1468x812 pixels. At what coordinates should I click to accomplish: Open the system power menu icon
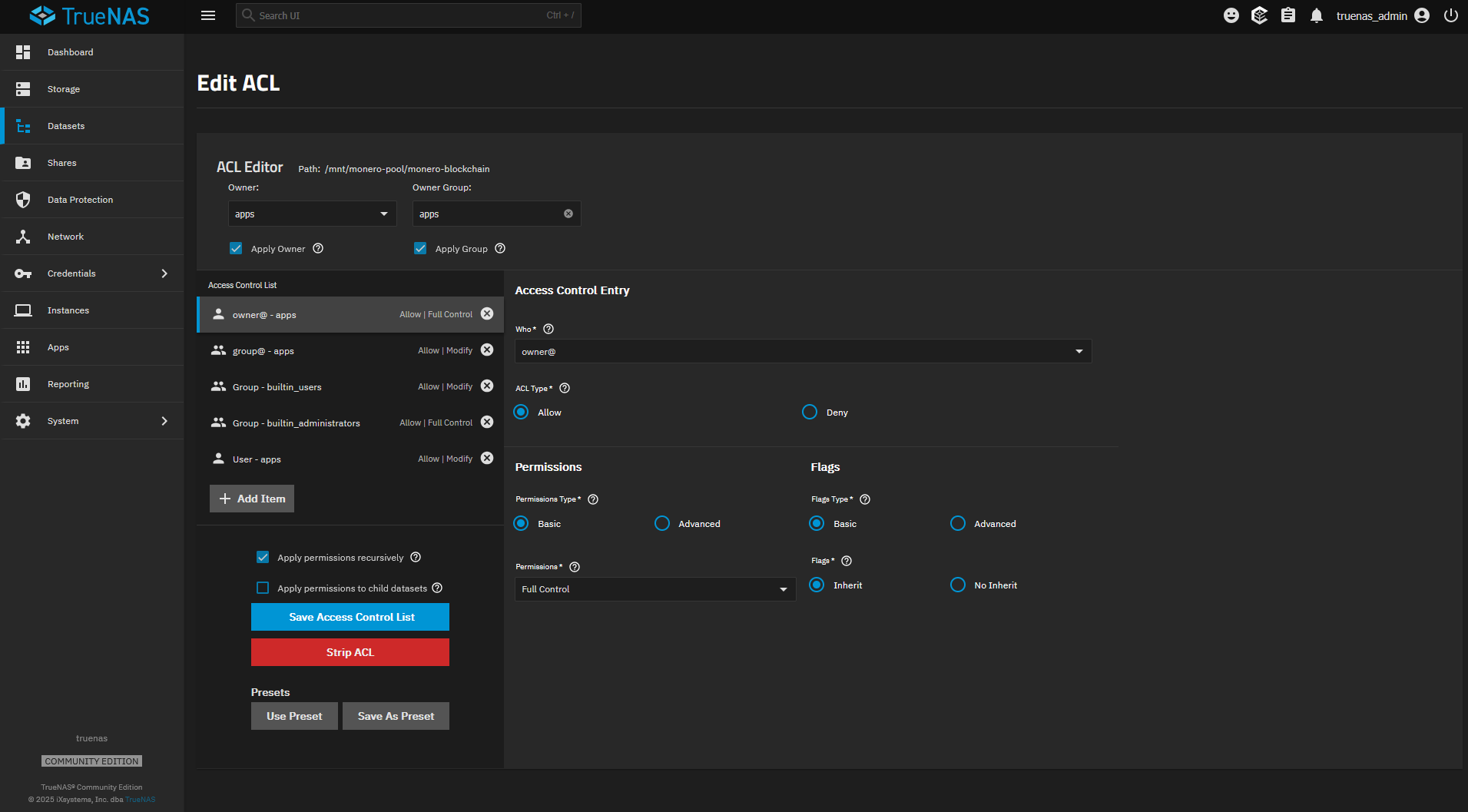pos(1450,15)
